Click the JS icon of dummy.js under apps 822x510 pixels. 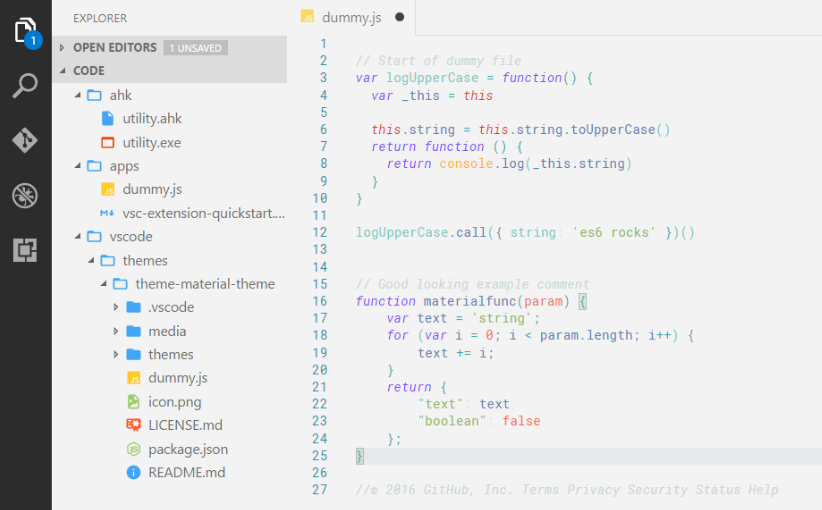107,189
